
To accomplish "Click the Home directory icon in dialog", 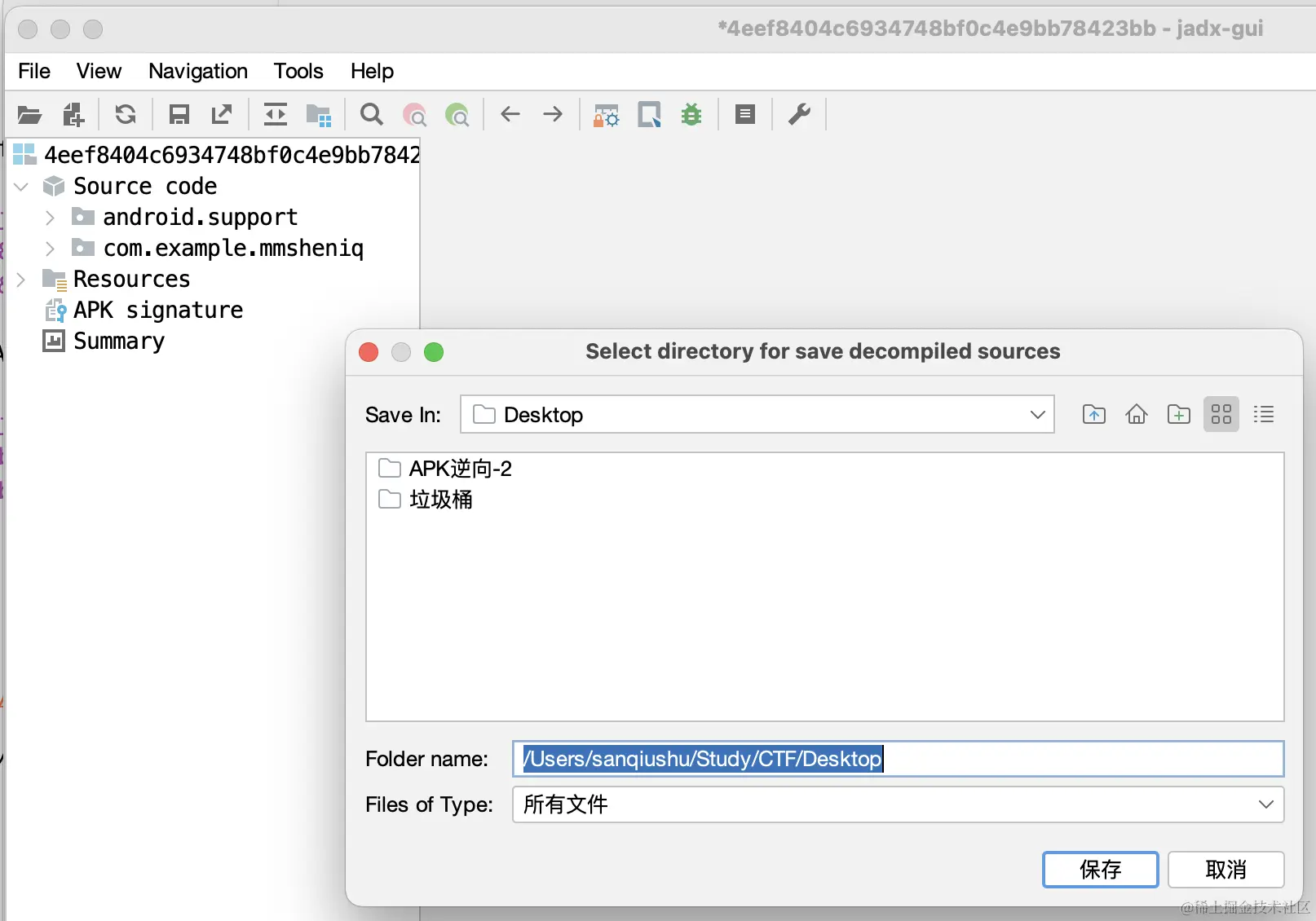I will [1137, 414].
